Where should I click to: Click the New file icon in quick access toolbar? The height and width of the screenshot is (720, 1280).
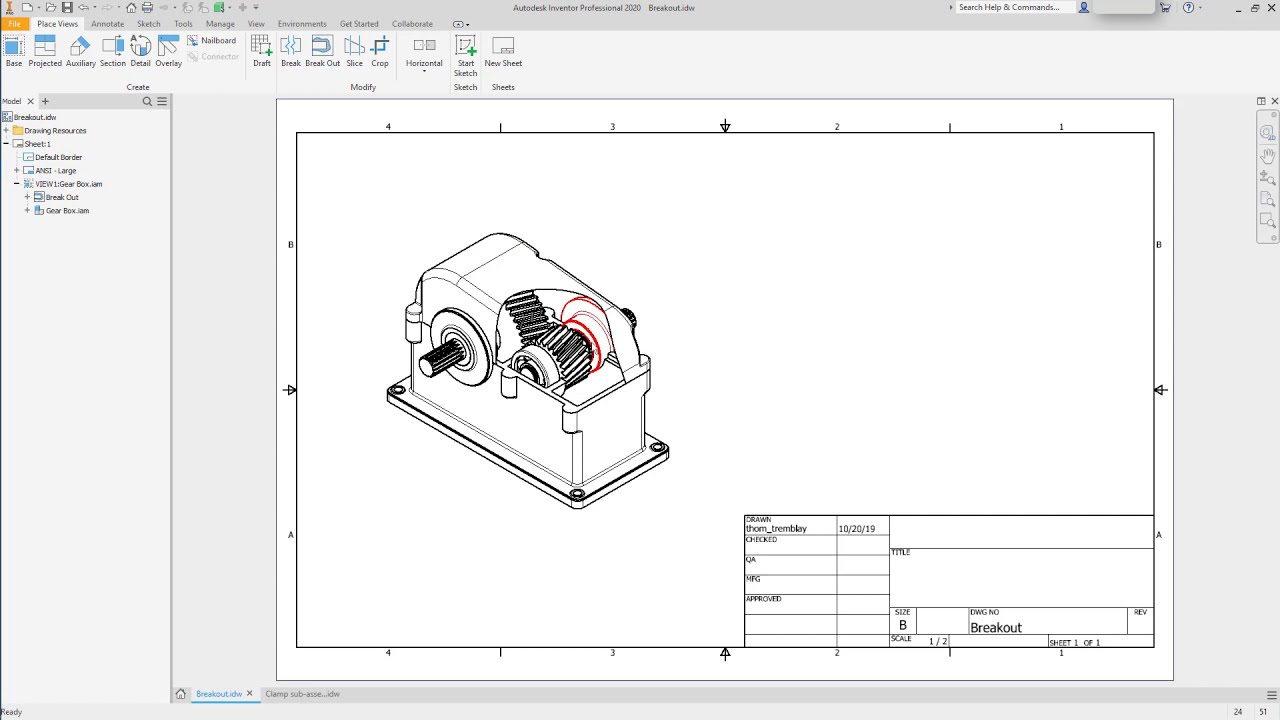(x=26, y=7)
